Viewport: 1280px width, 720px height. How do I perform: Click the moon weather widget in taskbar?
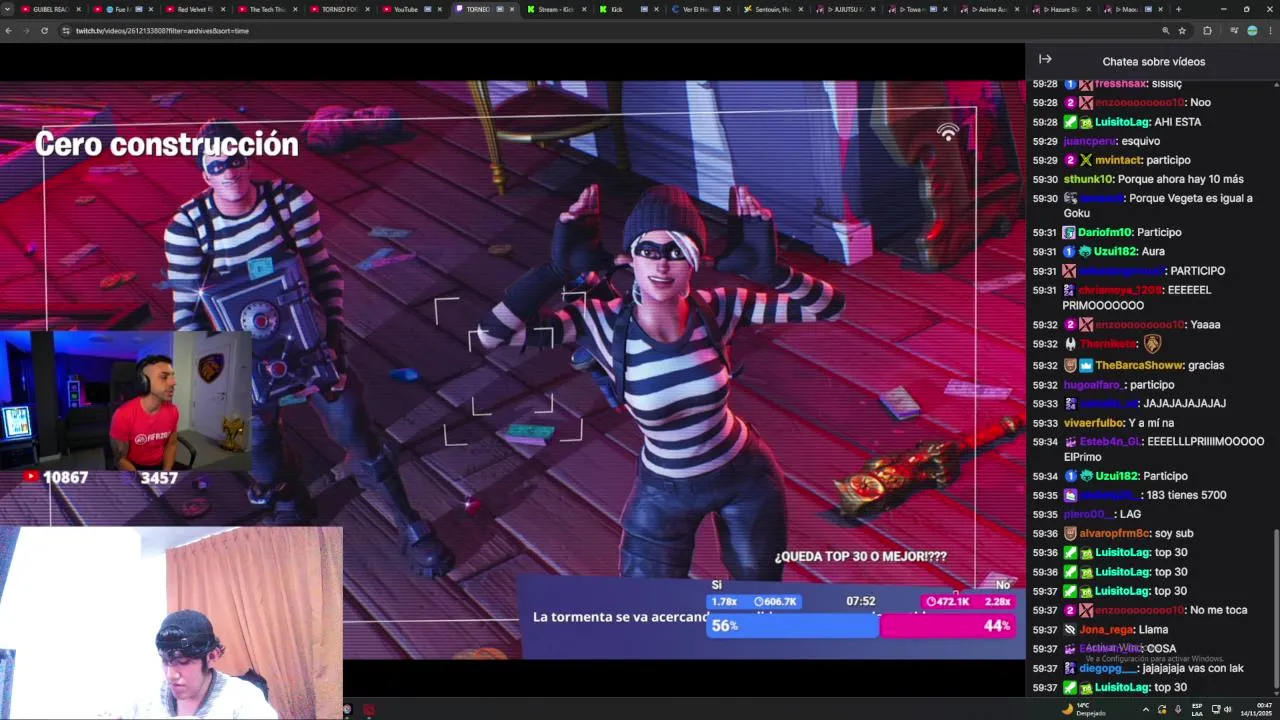(1083, 709)
